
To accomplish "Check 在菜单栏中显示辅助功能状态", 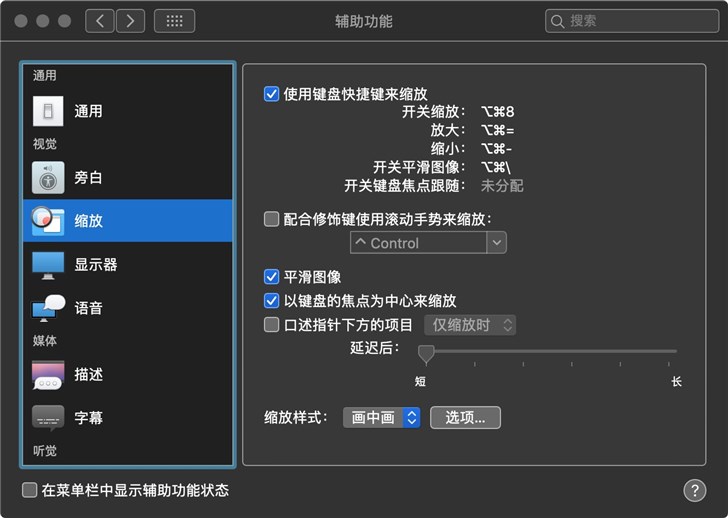I will (x=30, y=490).
